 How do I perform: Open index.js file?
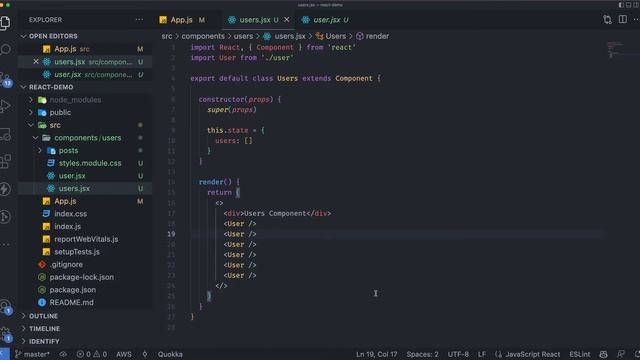coord(67,227)
